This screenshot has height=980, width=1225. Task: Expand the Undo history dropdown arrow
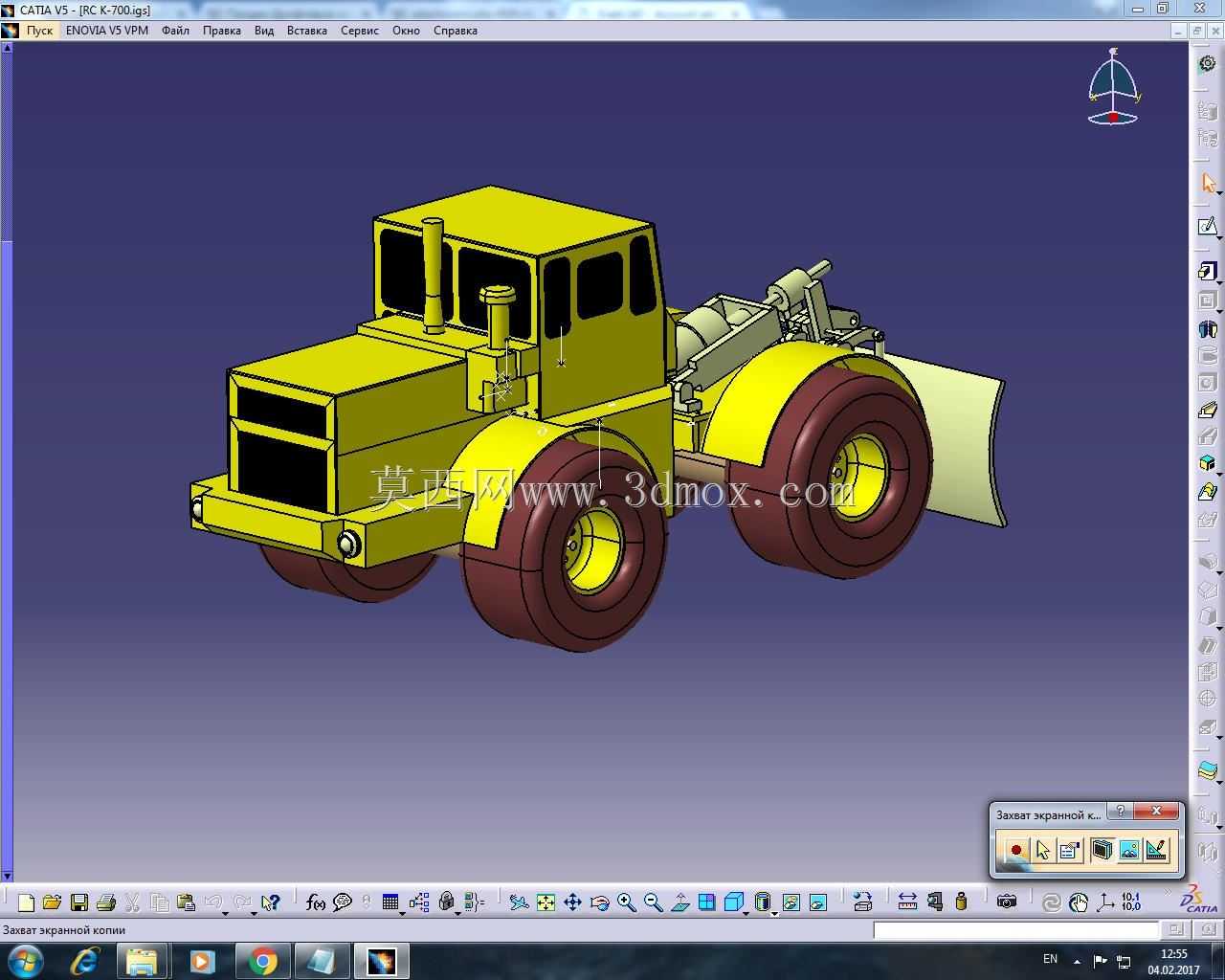(x=226, y=913)
